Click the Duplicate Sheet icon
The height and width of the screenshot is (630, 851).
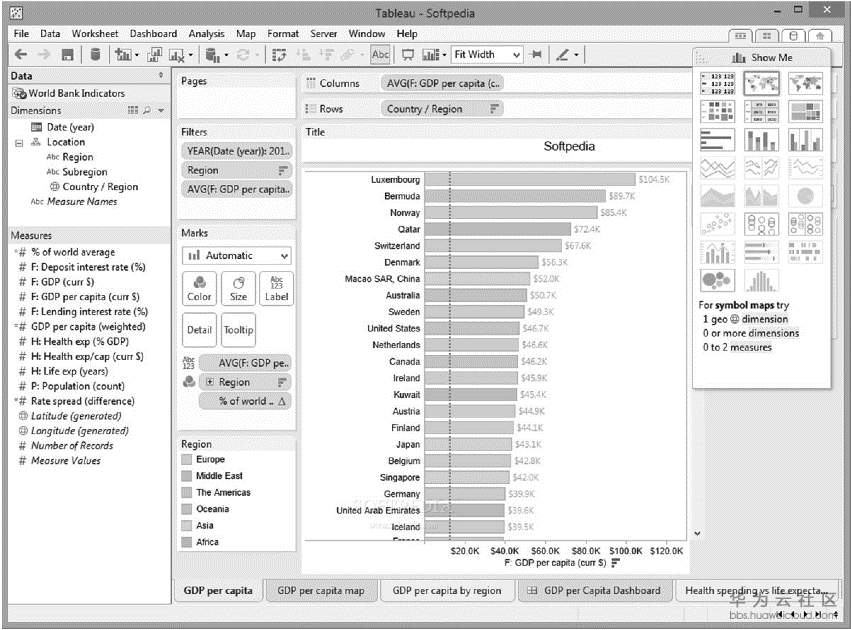click(154, 55)
